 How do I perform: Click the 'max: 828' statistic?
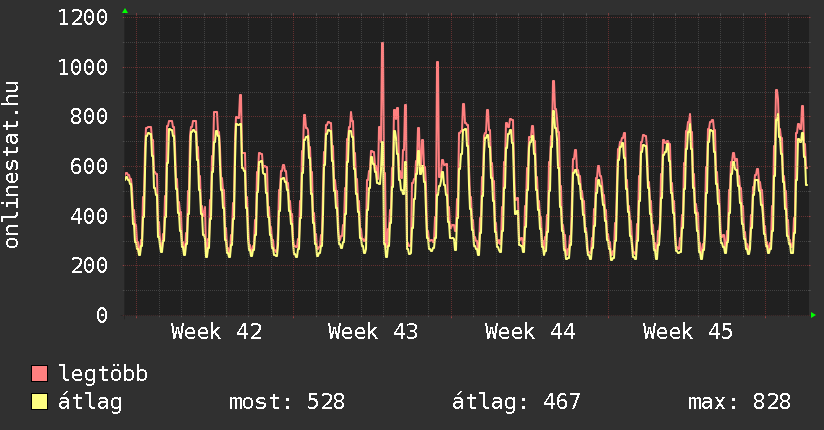click(x=739, y=402)
